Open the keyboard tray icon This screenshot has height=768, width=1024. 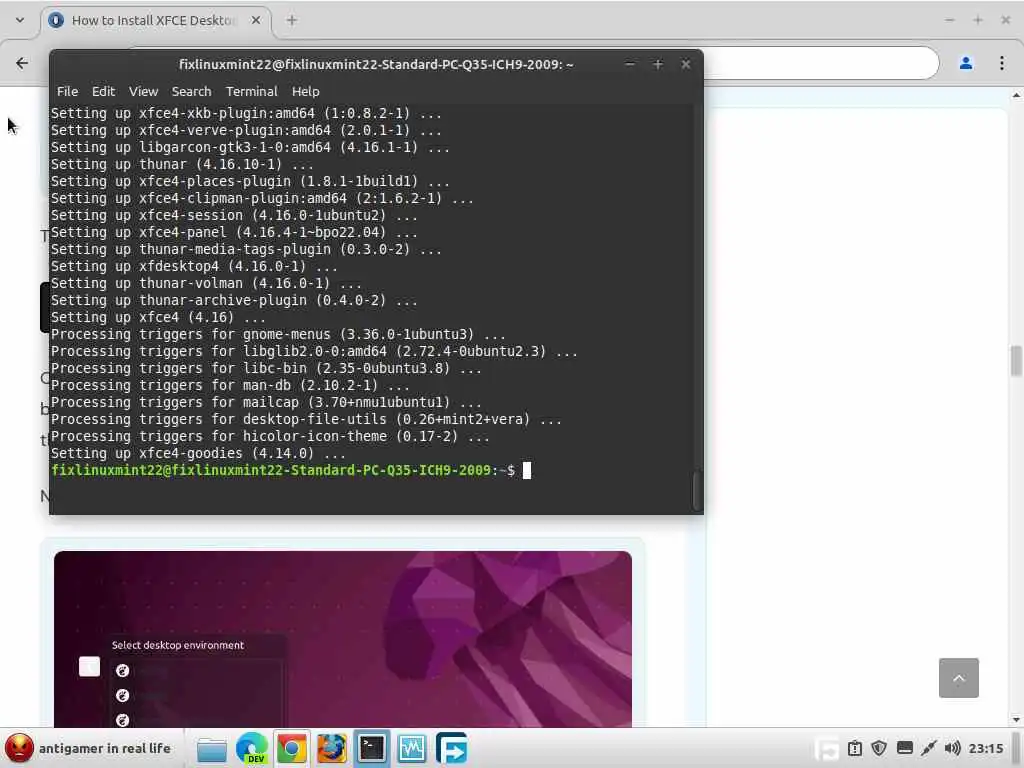[x=904, y=748]
